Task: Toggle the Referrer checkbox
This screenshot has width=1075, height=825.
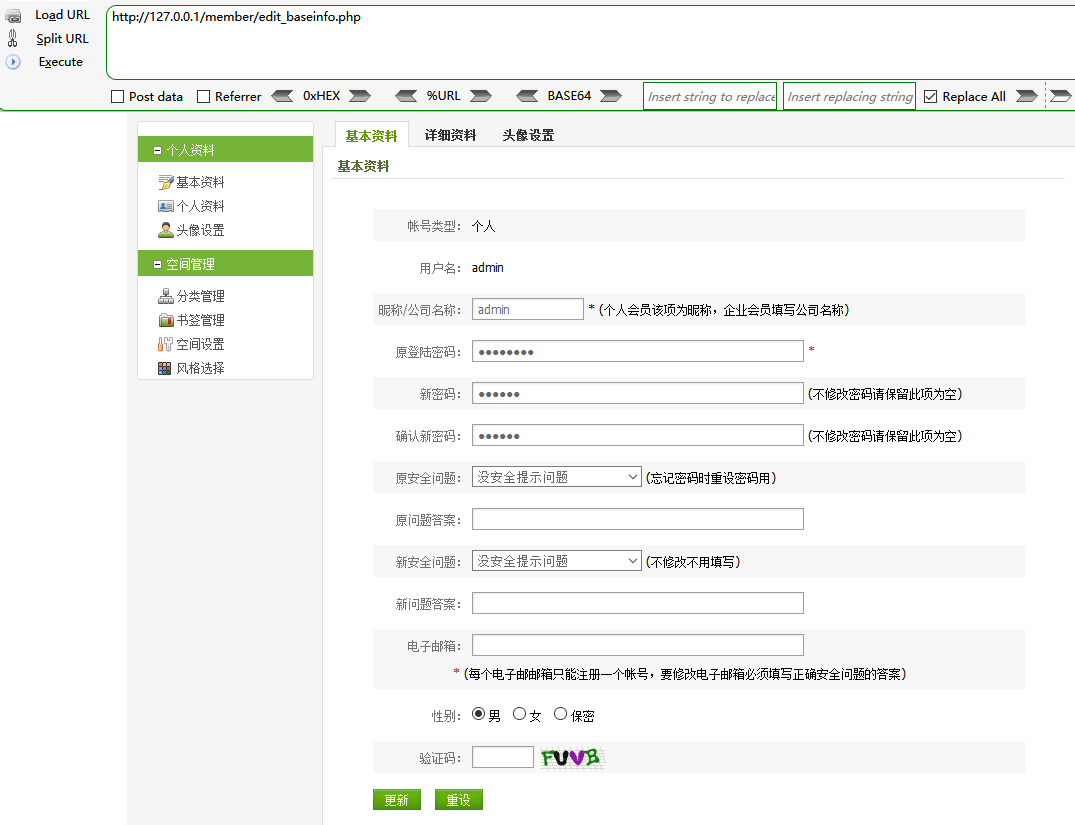Action: 203,97
